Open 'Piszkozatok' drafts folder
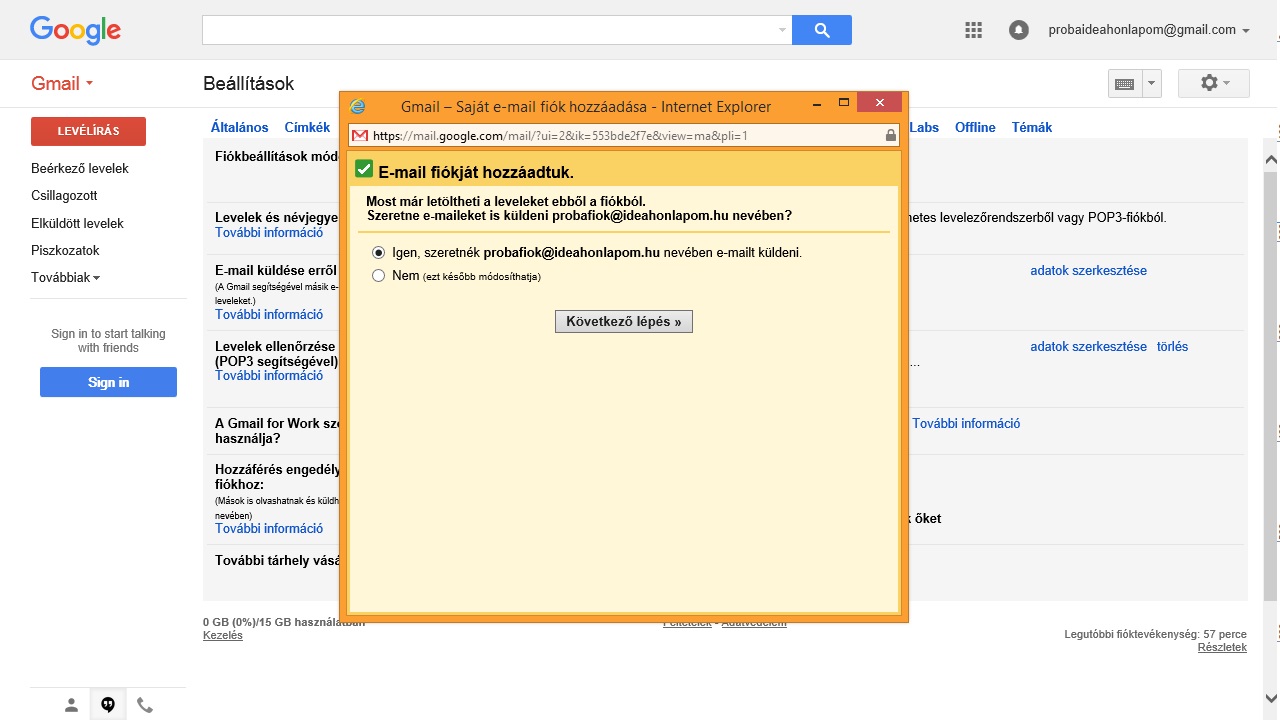The height and width of the screenshot is (720, 1280). 65,251
